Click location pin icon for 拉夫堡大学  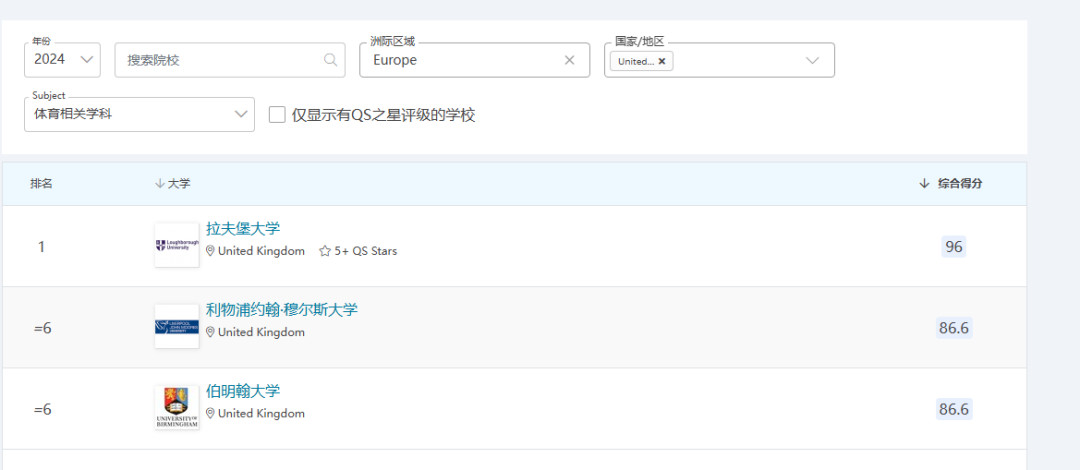(x=211, y=252)
